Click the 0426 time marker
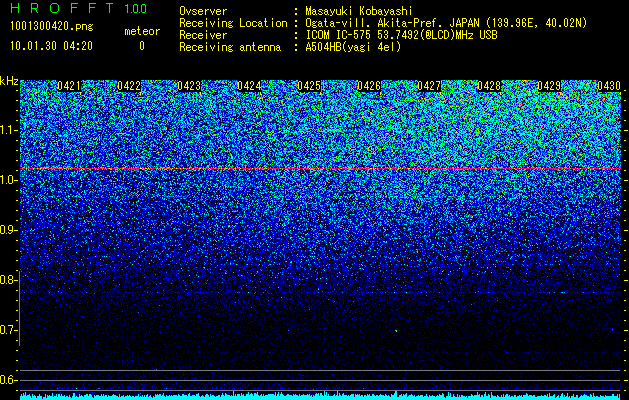629x400 pixels. click(369, 86)
